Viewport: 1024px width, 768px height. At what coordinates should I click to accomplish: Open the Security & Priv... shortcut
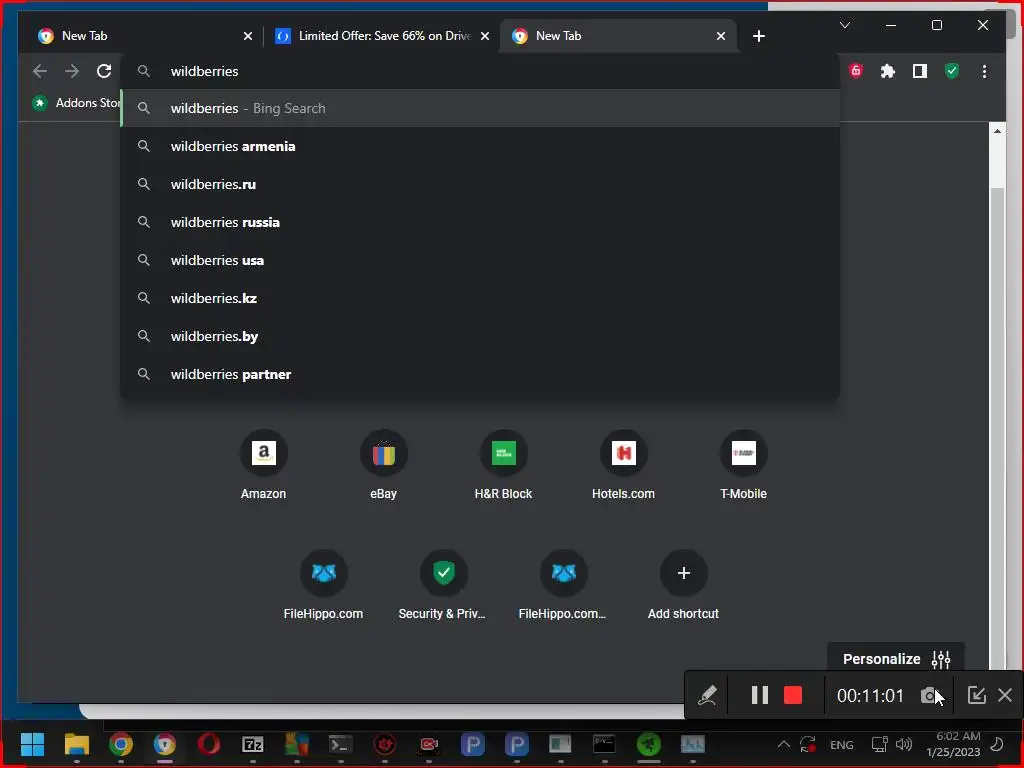[x=443, y=585]
